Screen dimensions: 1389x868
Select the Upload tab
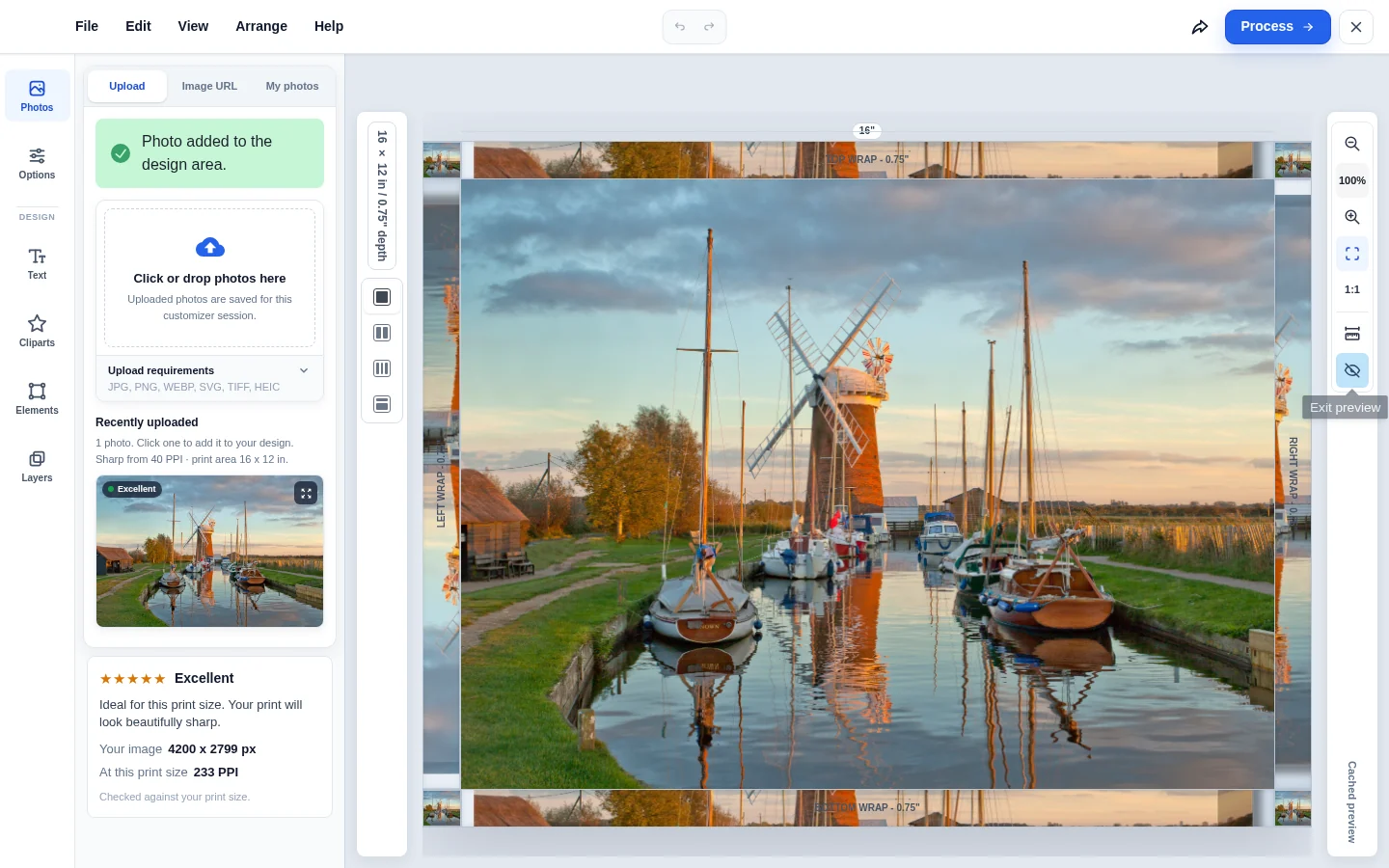point(127,86)
